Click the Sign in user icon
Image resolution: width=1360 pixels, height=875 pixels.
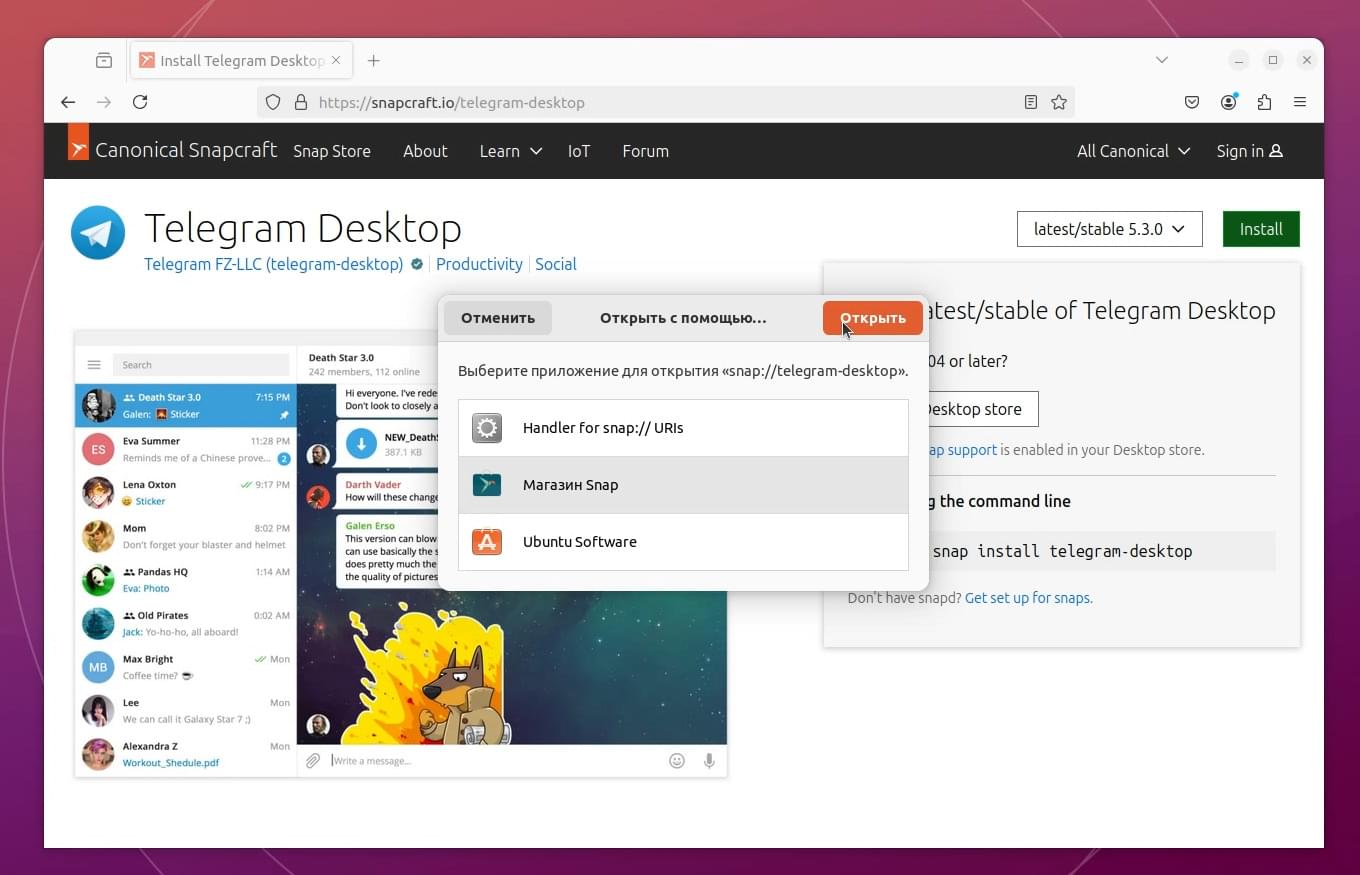[x=1276, y=151]
